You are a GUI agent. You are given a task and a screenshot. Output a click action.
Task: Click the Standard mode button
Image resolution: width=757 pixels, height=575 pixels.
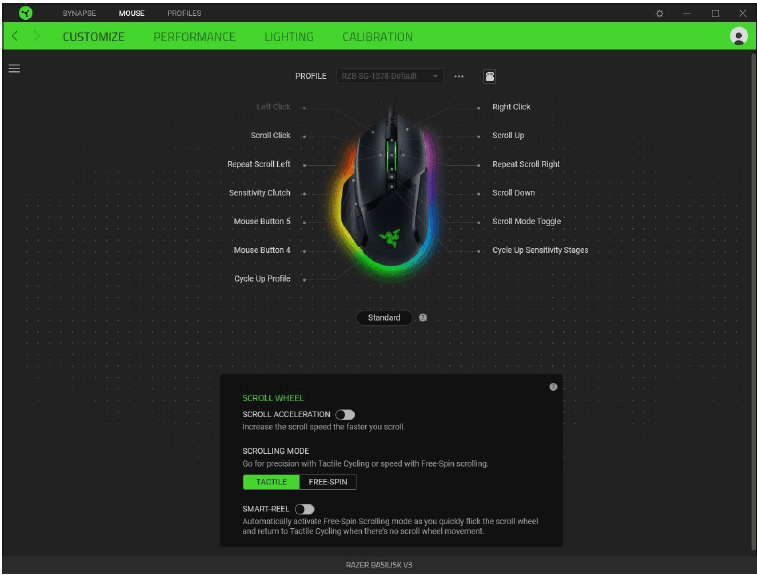tap(384, 318)
